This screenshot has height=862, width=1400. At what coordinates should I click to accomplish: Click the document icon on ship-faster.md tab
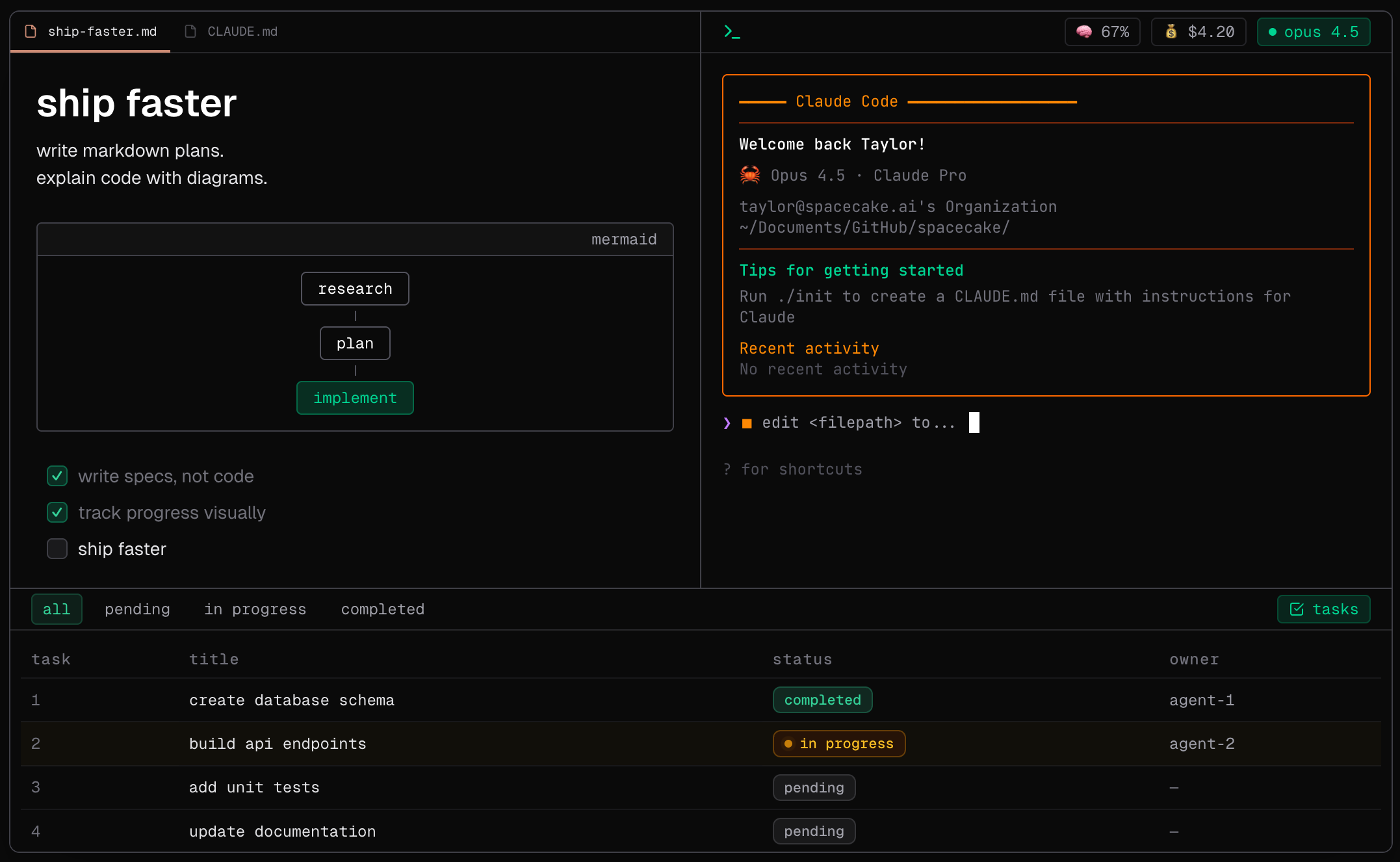[30, 31]
